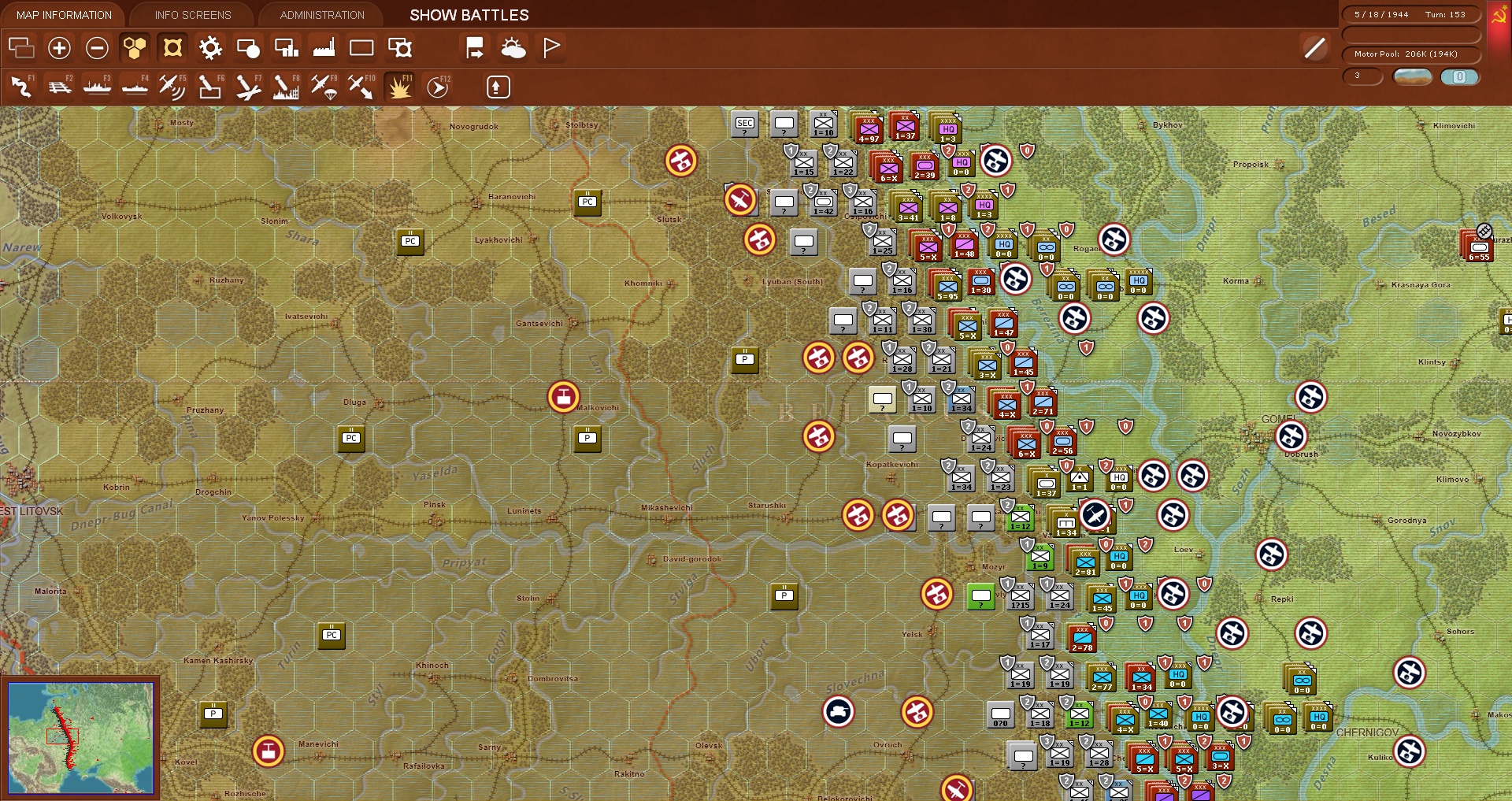Screen dimensions: 1512x801
Task: Toggle the weather display icon
Action: click(513, 48)
